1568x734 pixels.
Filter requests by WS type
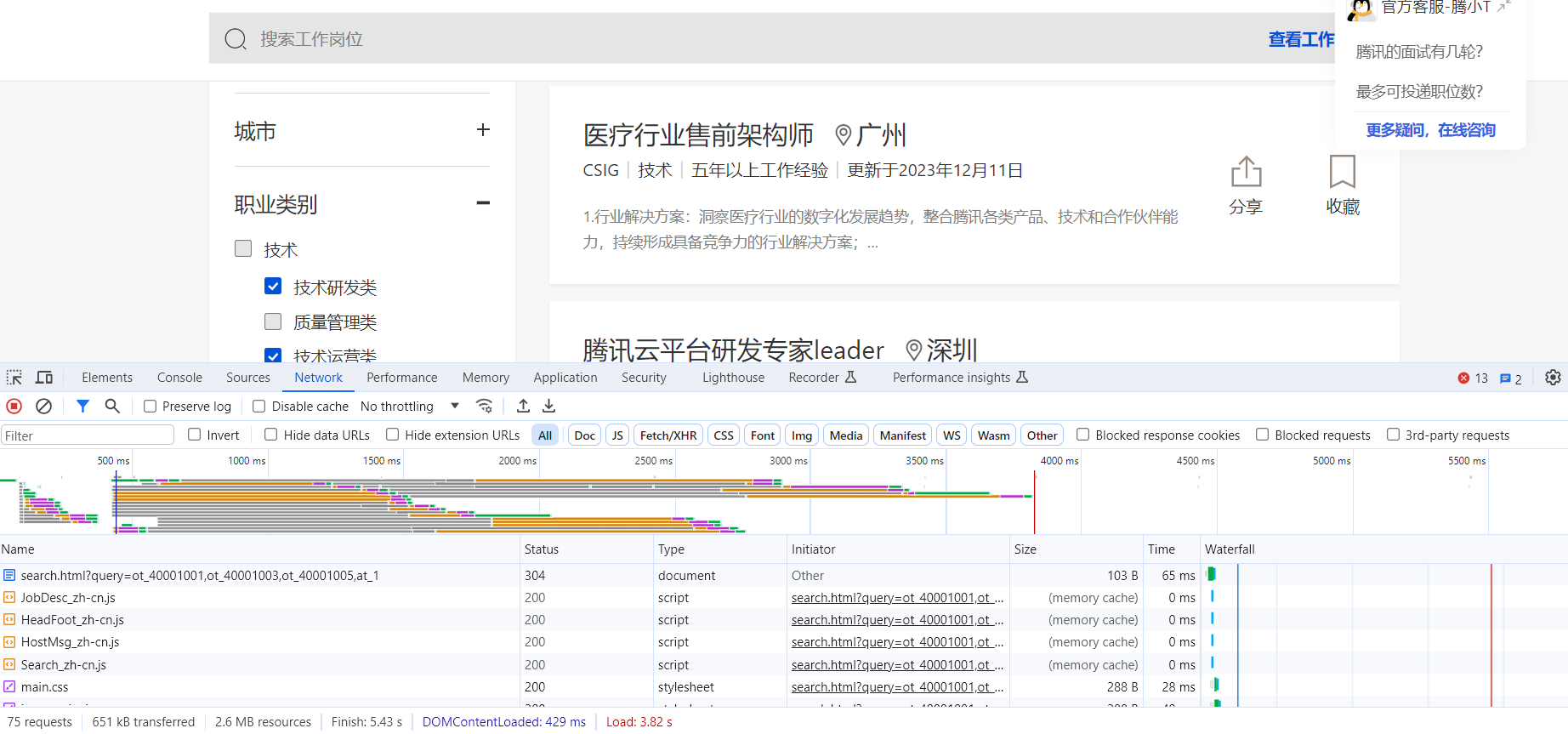(x=952, y=435)
